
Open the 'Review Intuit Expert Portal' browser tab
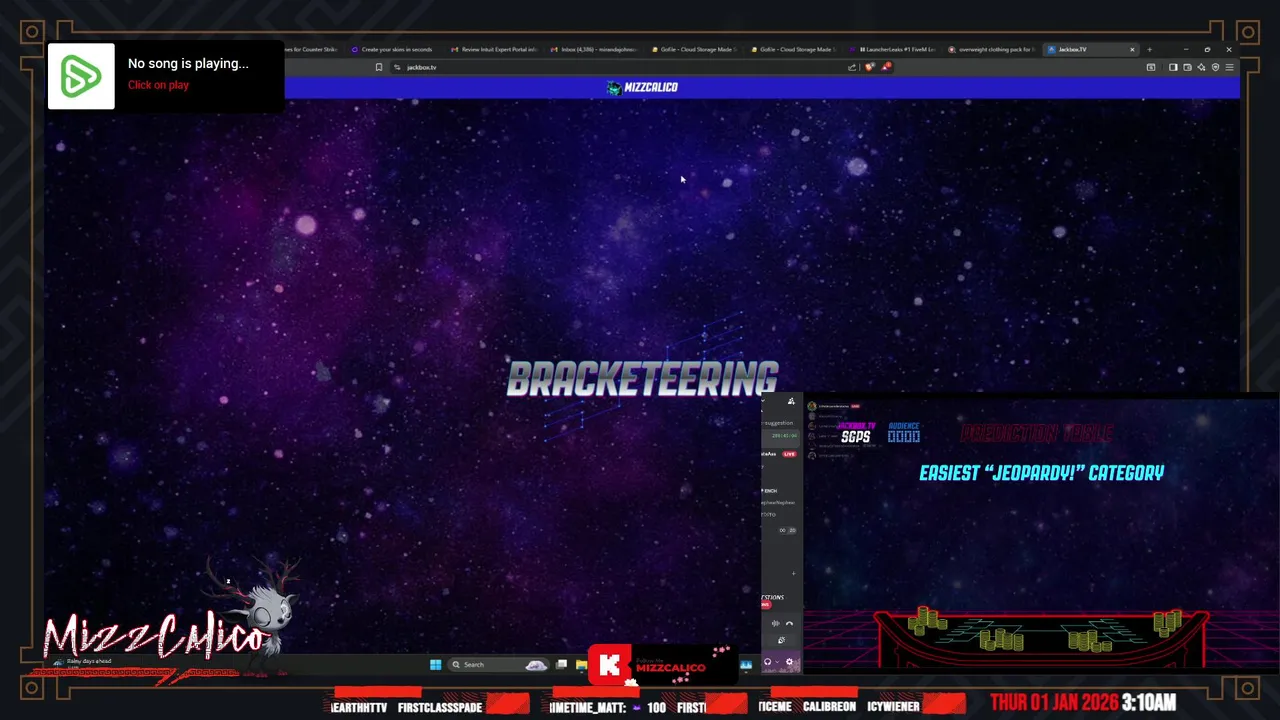494,49
